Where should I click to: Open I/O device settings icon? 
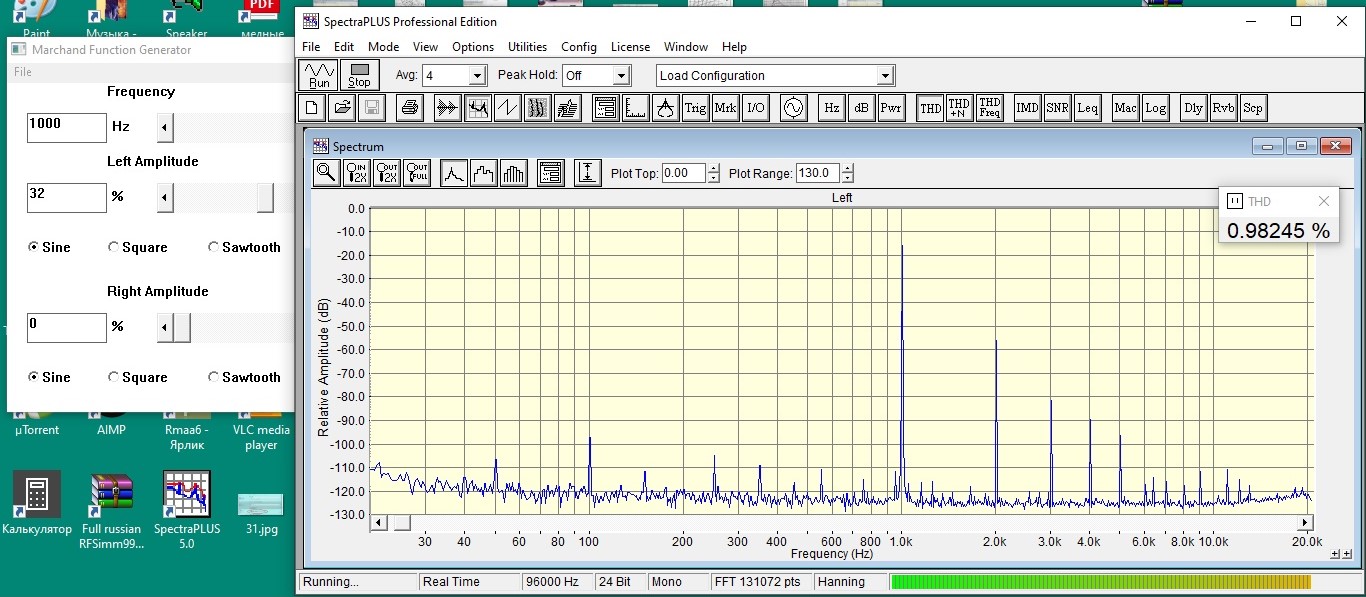[x=755, y=108]
